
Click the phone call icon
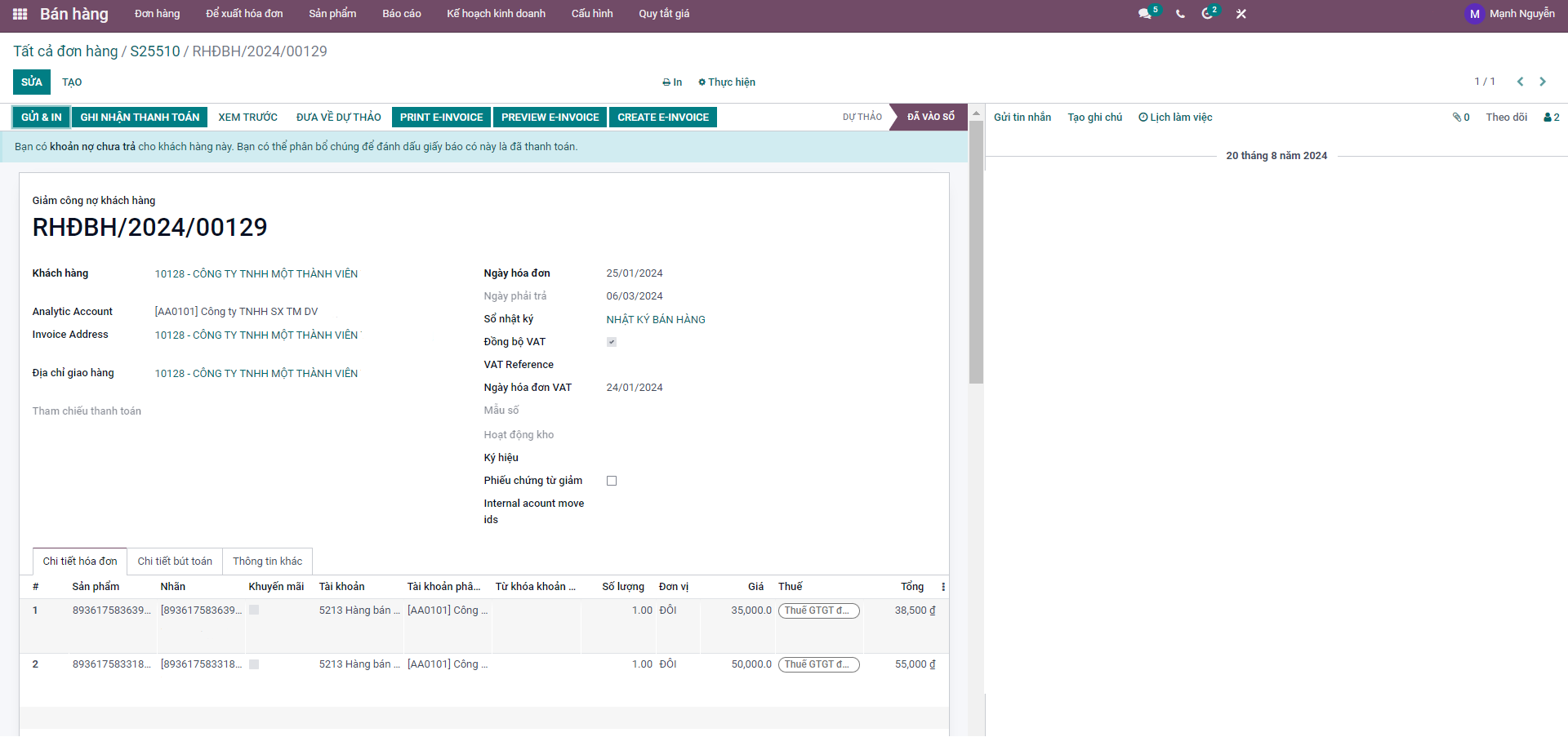pyautogui.click(x=1180, y=14)
